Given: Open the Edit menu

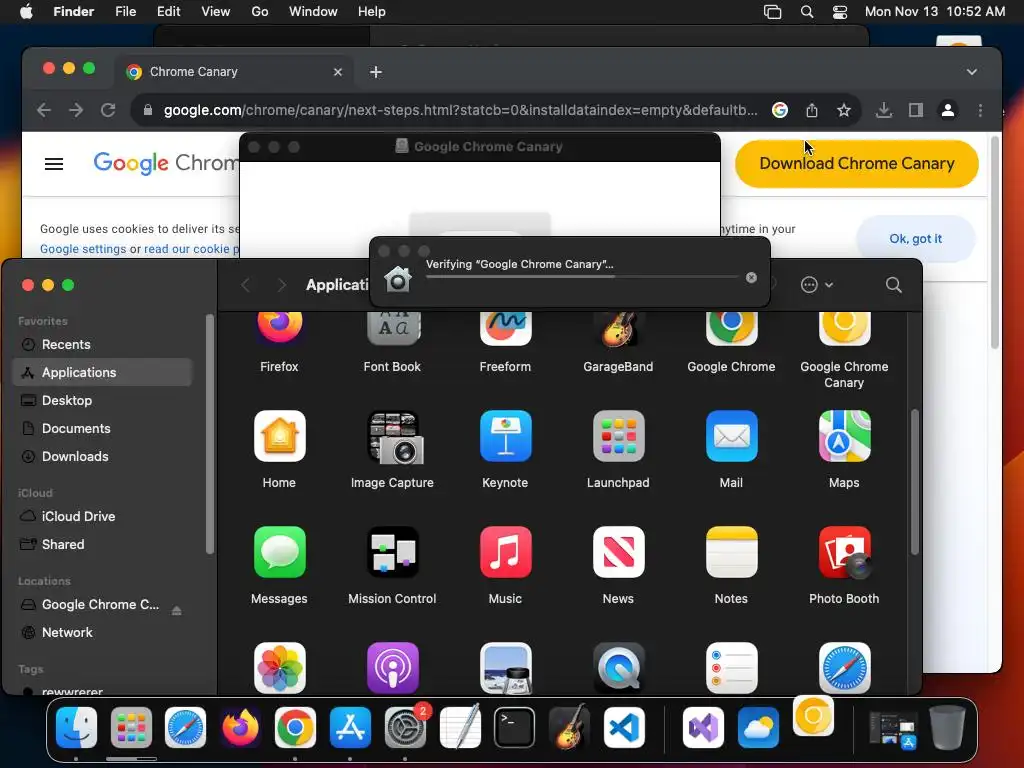Looking at the screenshot, I should 168,12.
